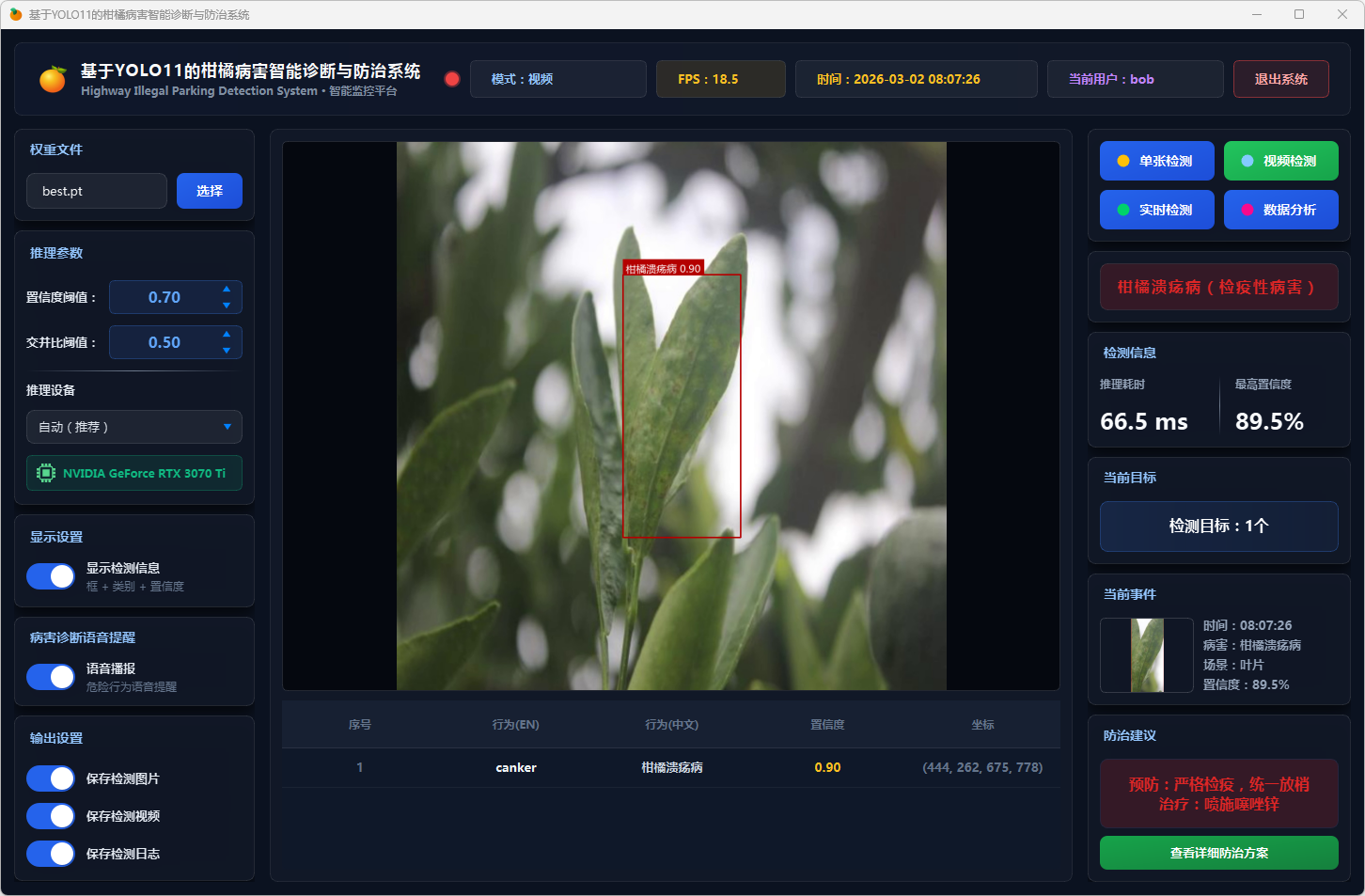Open the data analysis (数据分析) view
The height and width of the screenshot is (896, 1365).
tap(1280, 210)
